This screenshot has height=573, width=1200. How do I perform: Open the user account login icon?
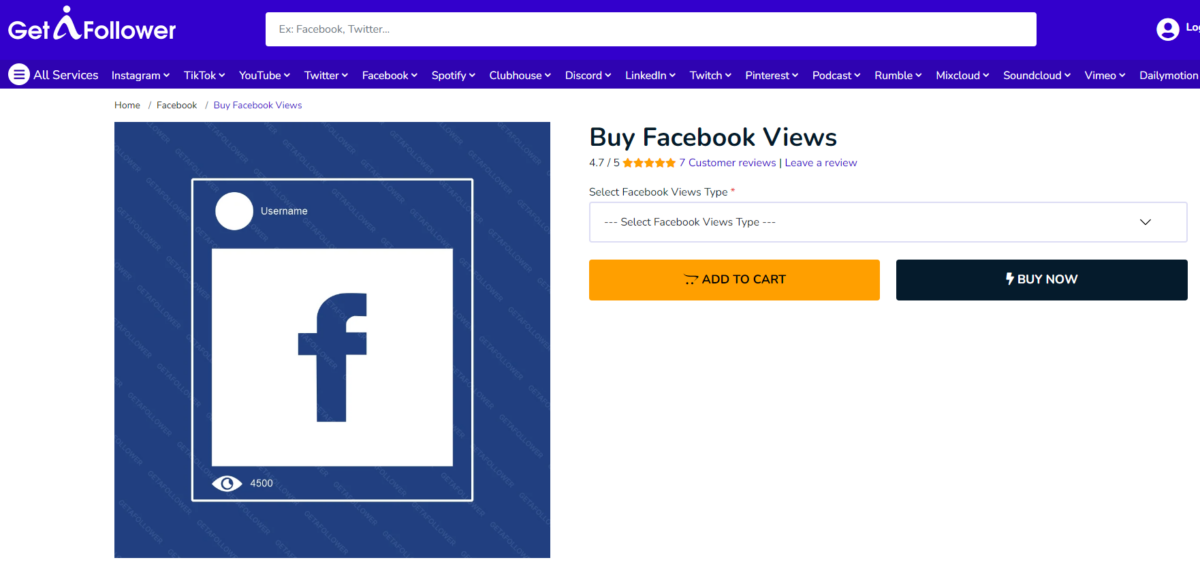pos(1167,29)
